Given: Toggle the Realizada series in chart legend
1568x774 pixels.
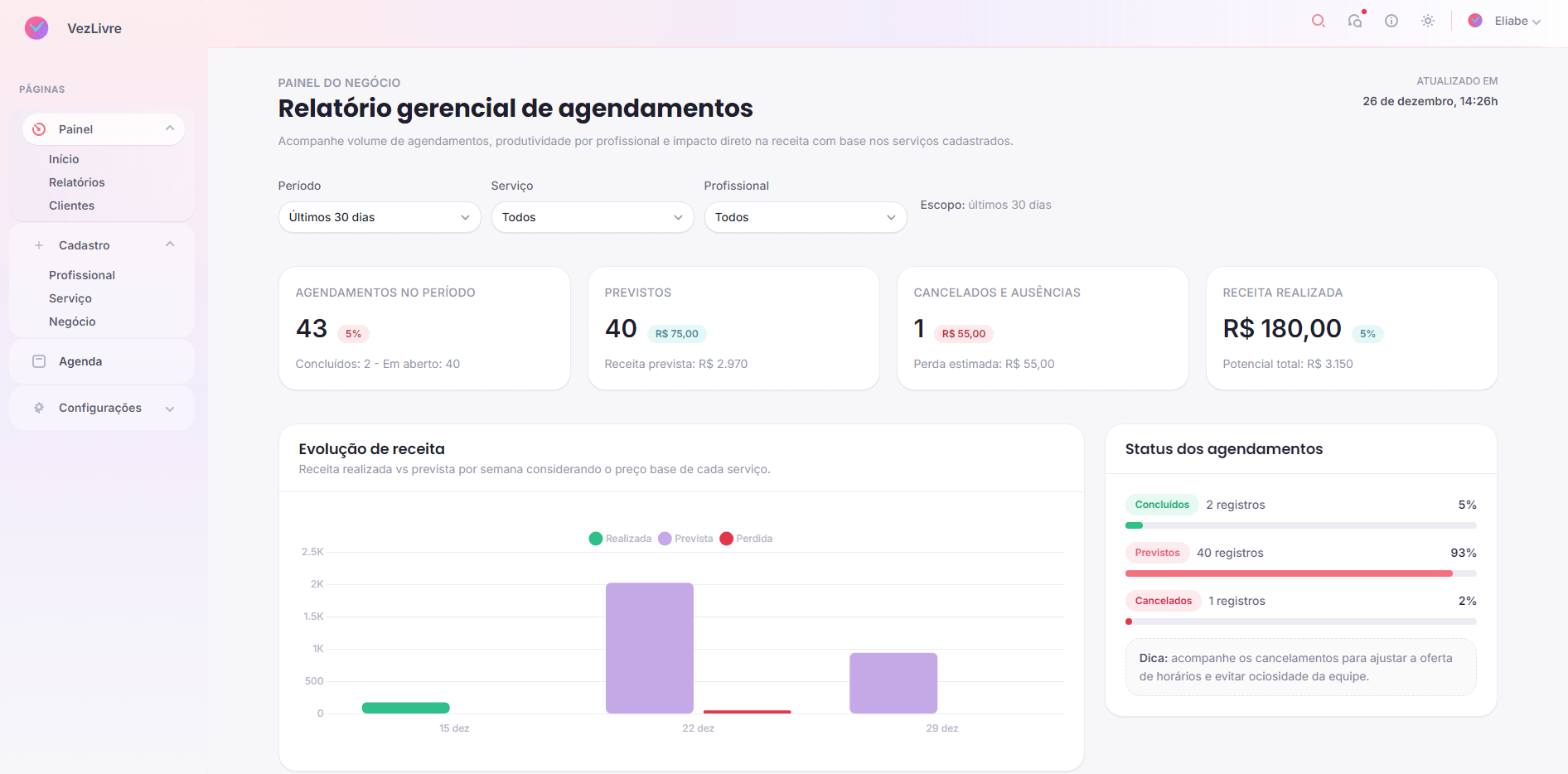Looking at the screenshot, I should [621, 538].
